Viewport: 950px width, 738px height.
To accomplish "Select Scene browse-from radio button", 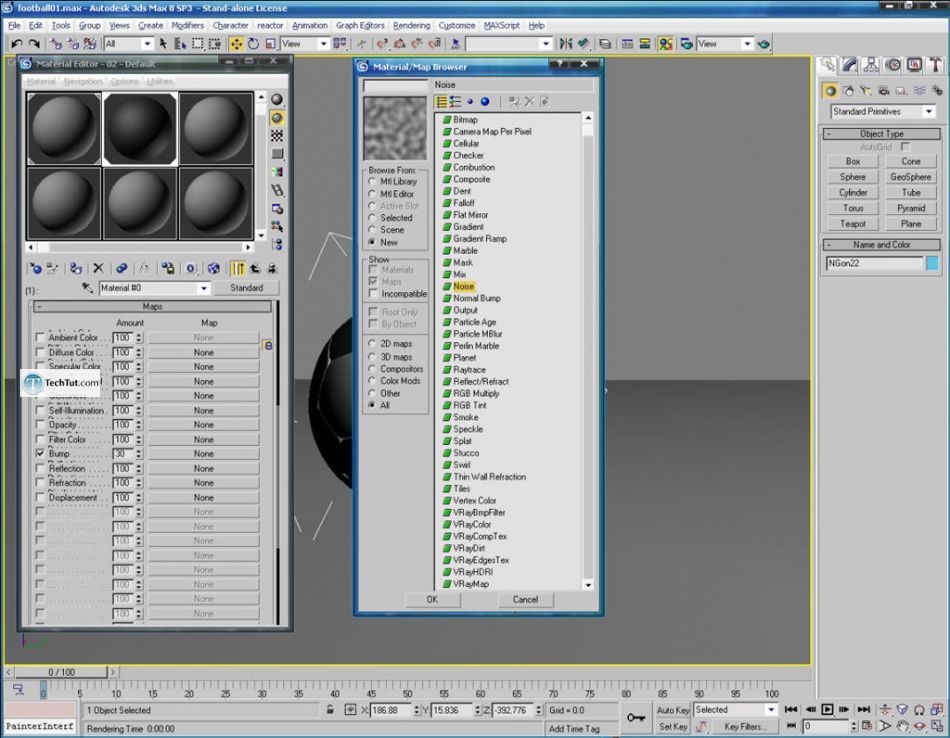I will click(x=372, y=230).
